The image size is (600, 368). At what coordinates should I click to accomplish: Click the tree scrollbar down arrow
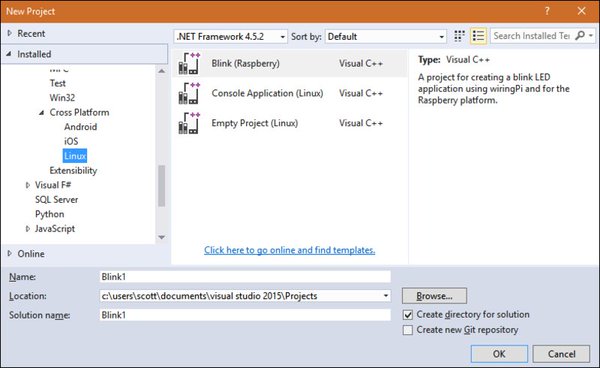[162, 238]
